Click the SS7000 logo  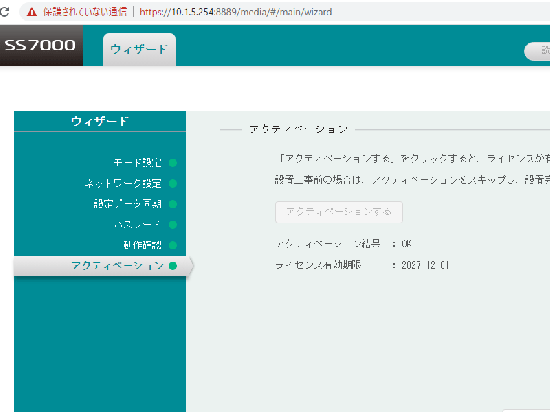(x=40, y=45)
